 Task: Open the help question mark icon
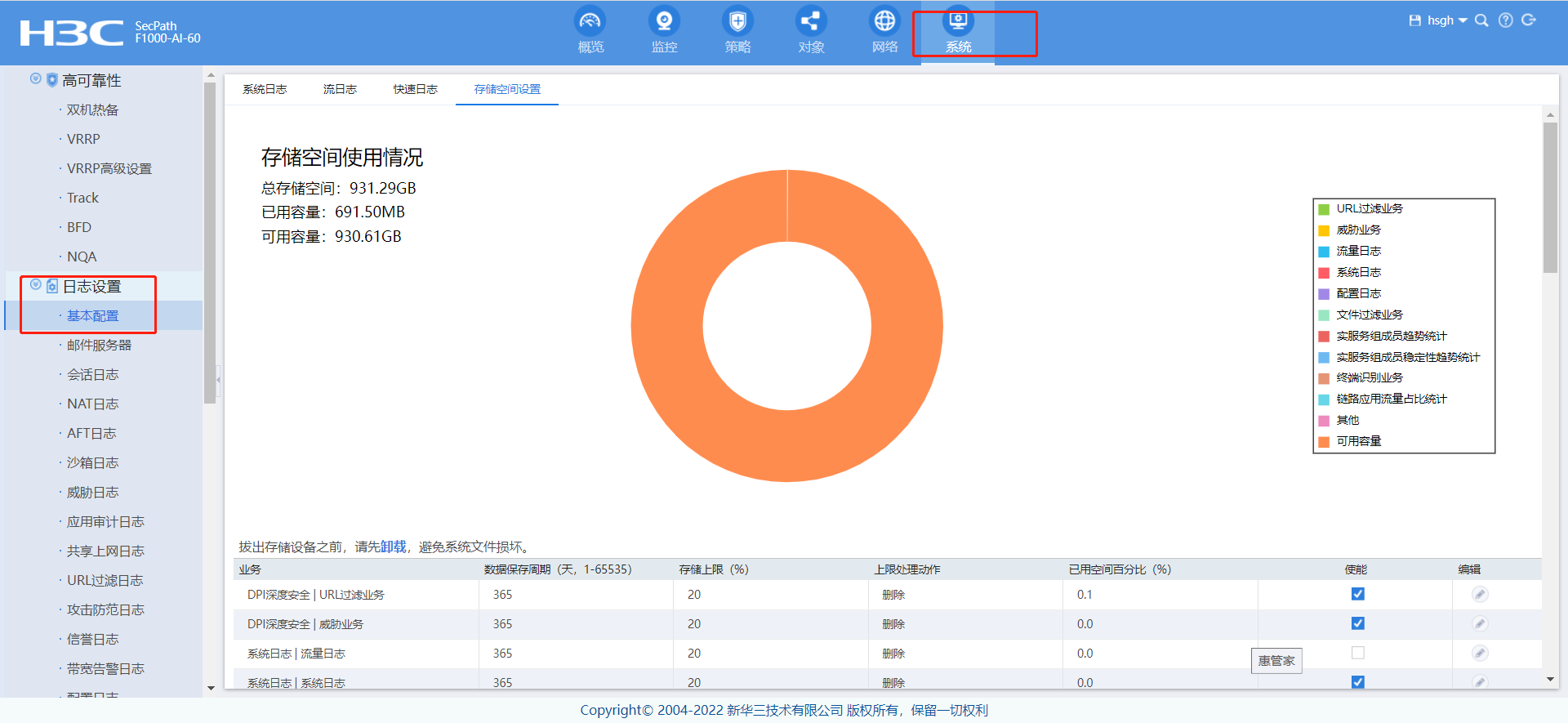pyautogui.click(x=1506, y=20)
